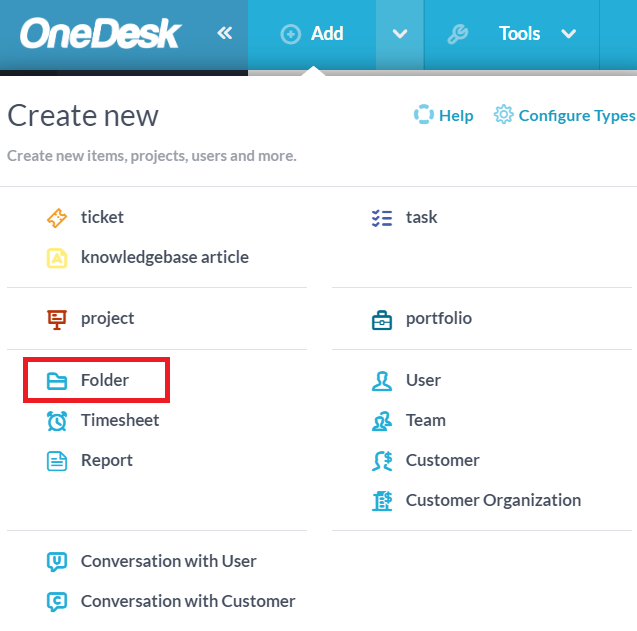Create a new knowledgebase article
Image resolution: width=637 pixels, height=631 pixels.
click(165, 258)
